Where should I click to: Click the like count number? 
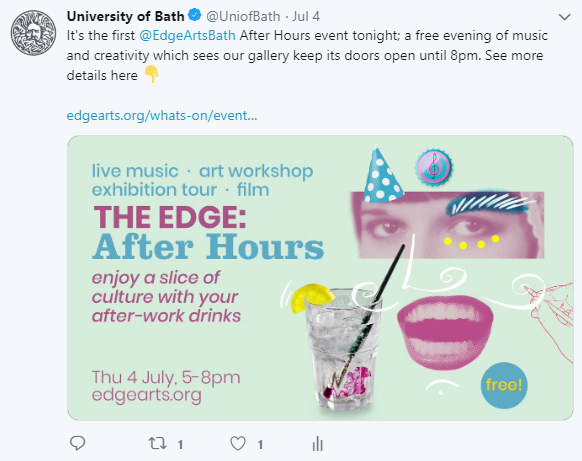260,444
